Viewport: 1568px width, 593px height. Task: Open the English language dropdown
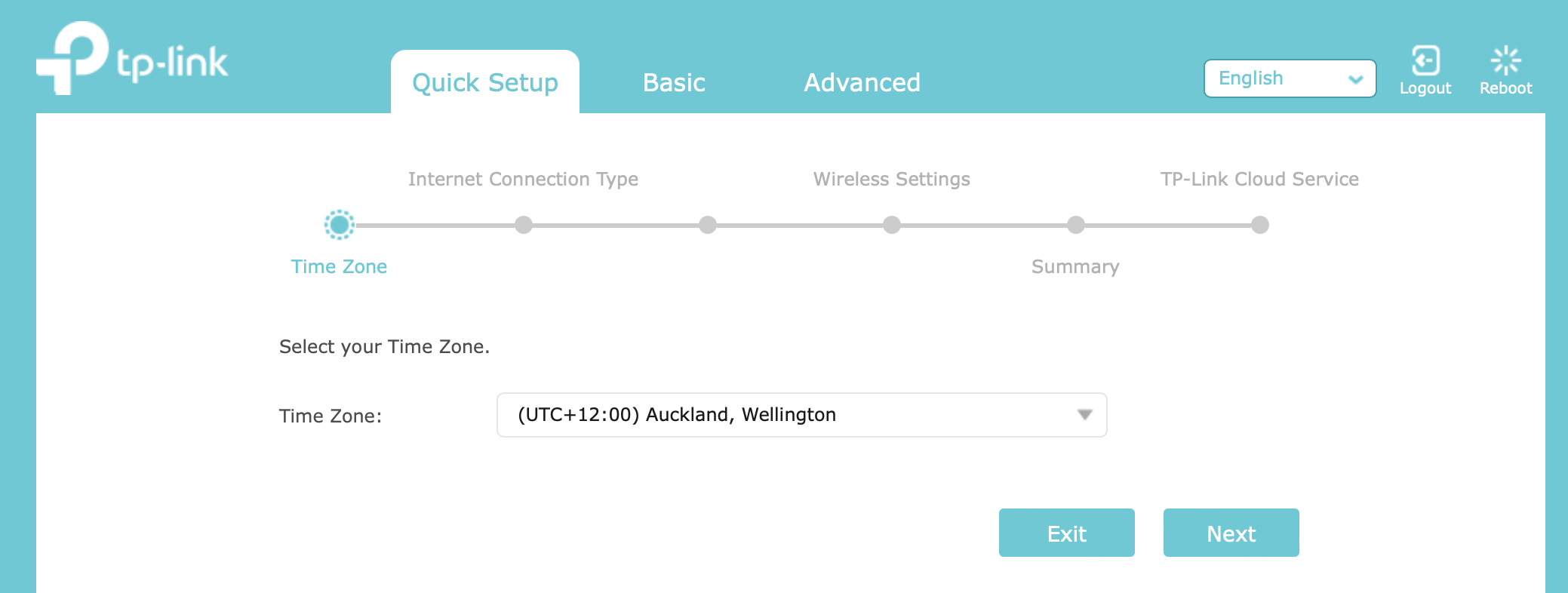[1290, 78]
